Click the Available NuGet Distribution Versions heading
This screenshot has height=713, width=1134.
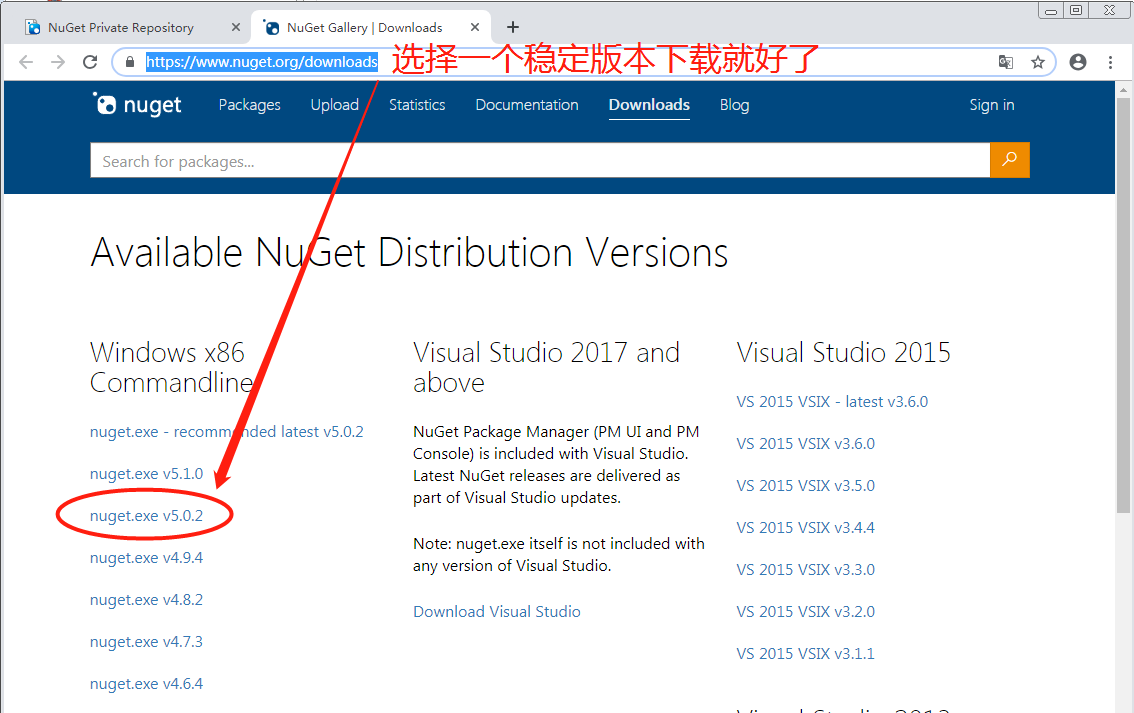[409, 252]
